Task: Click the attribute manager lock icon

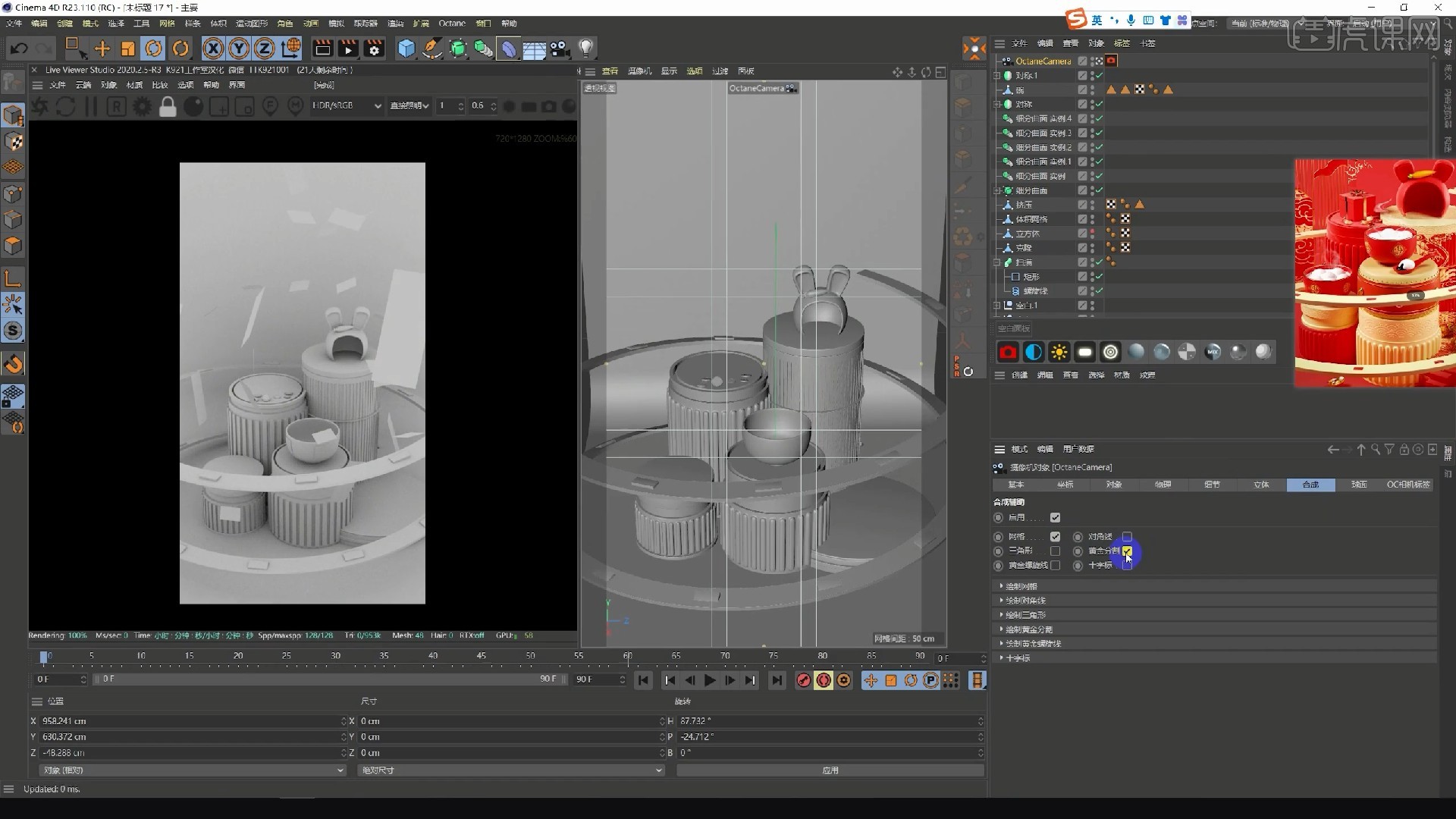Action: click(x=1404, y=450)
